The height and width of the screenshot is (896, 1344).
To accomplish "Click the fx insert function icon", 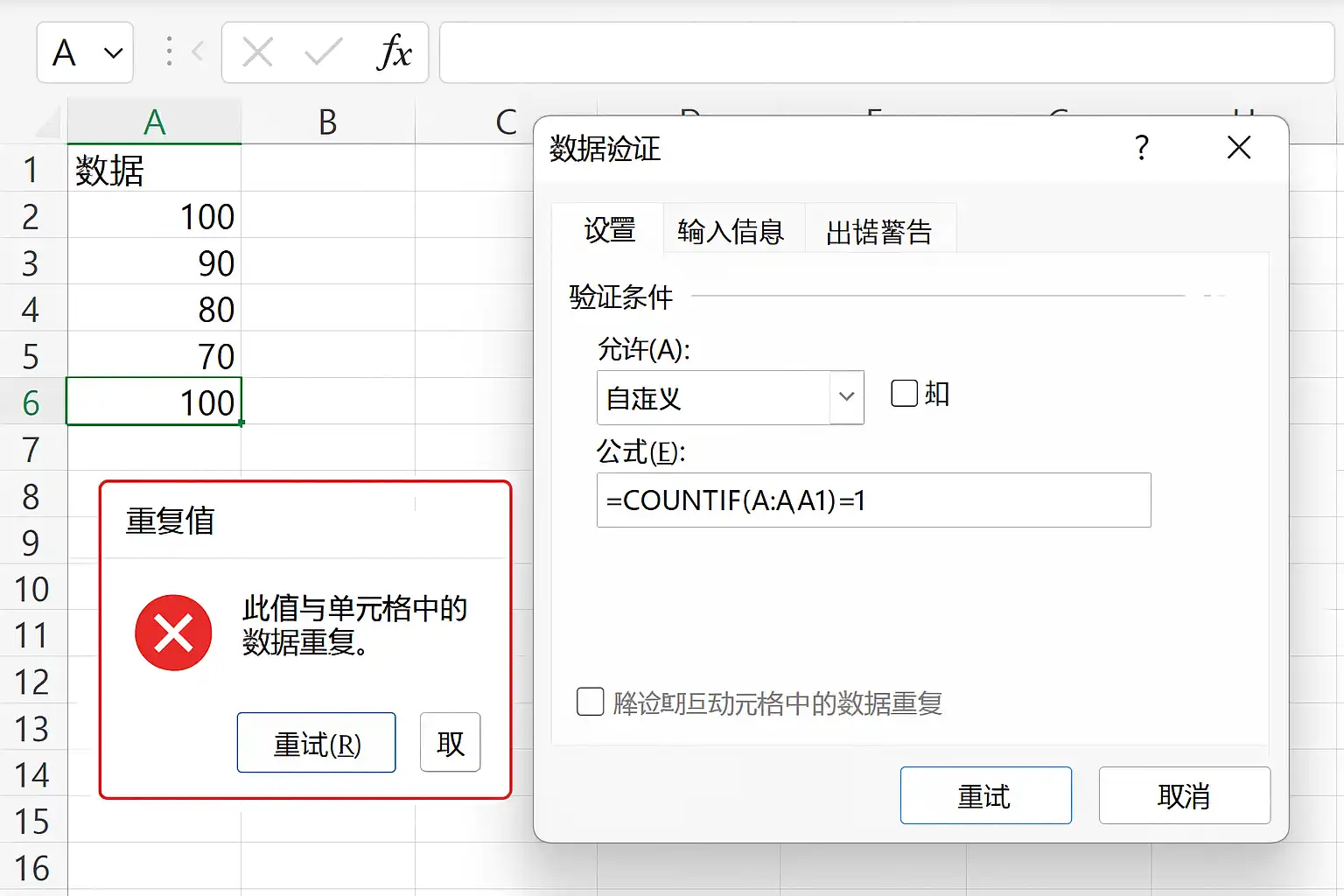I will coord(394,52).
